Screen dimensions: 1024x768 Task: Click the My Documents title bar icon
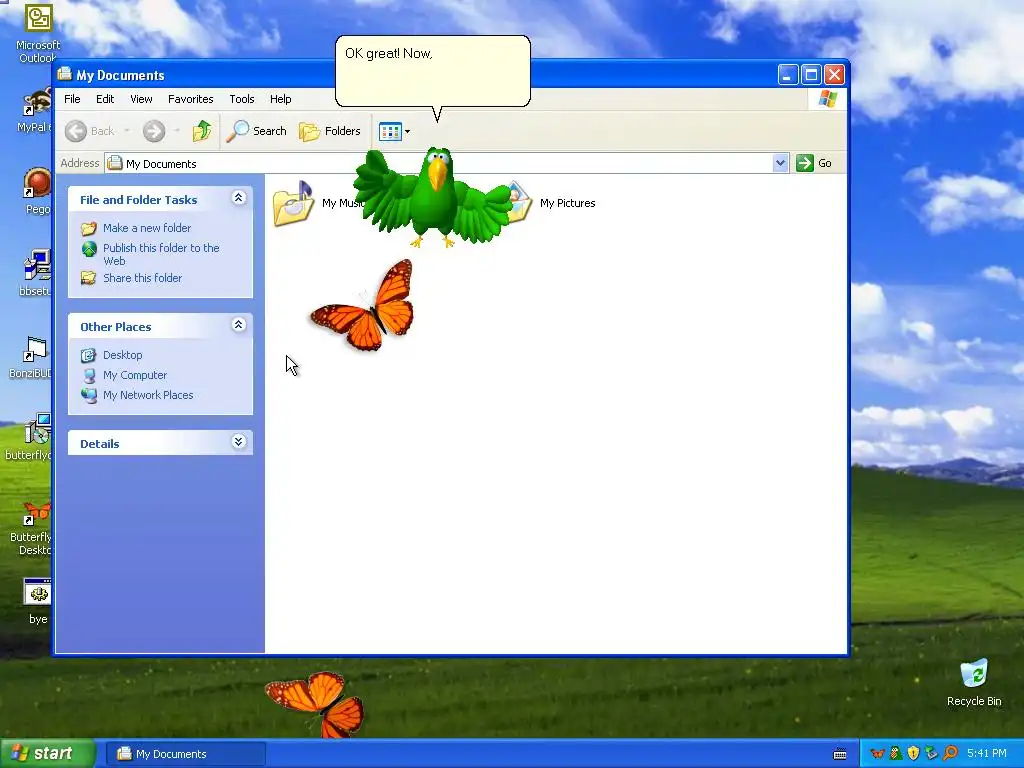(x=64, y=74)
